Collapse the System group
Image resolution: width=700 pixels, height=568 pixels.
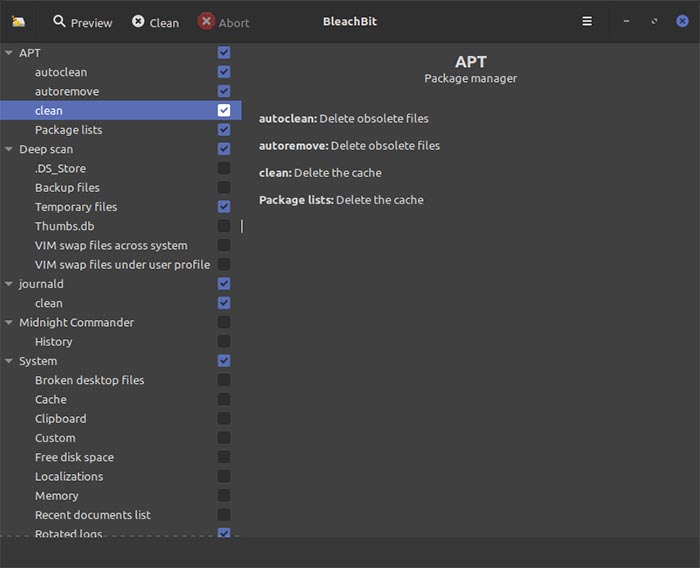9,361
